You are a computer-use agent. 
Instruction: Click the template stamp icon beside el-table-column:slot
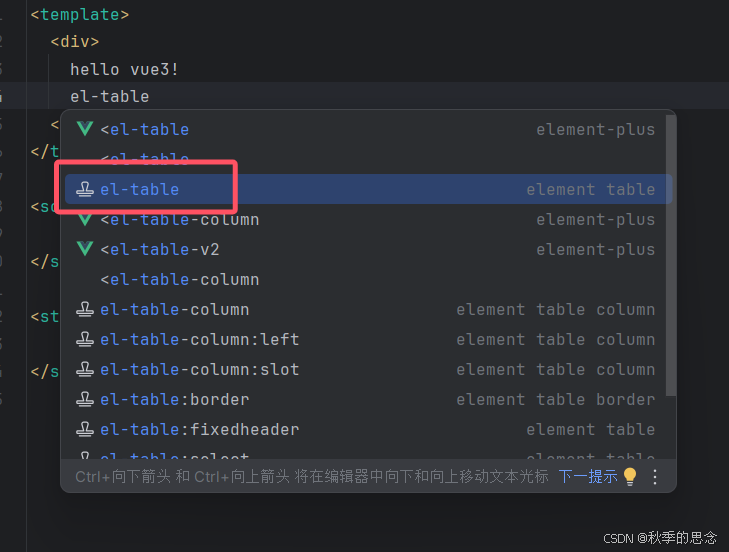85,369
